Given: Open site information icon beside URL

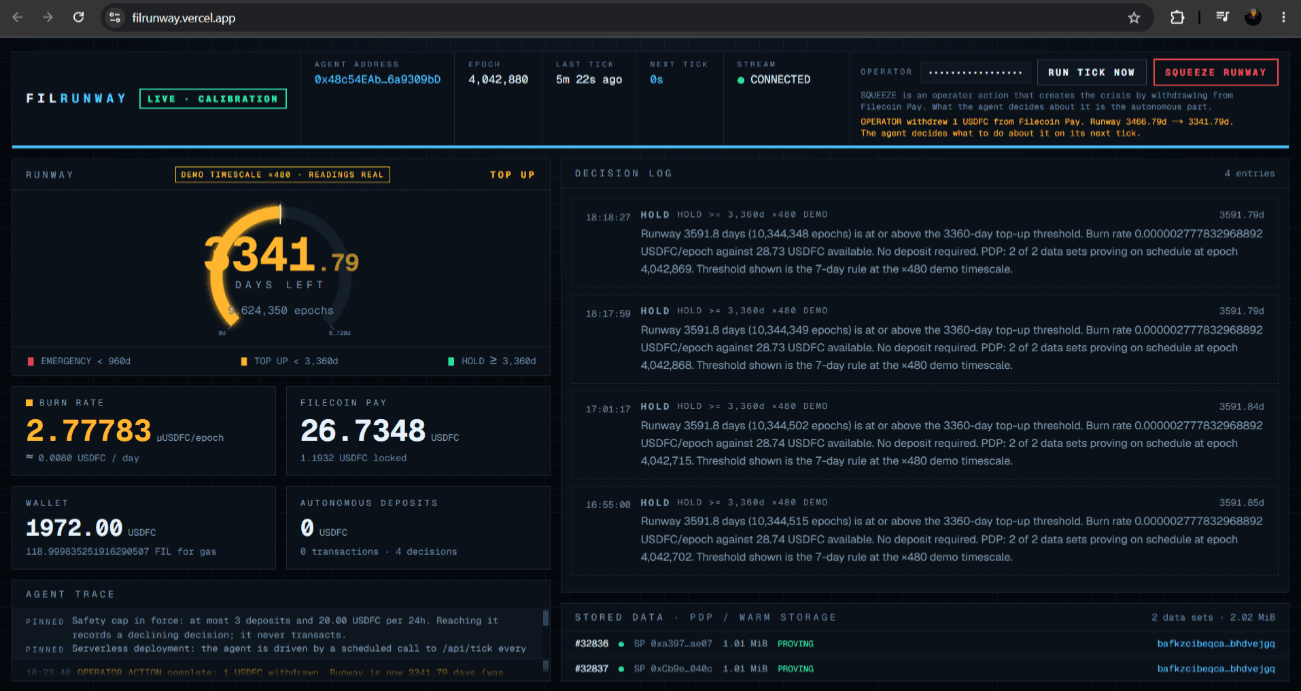Looking at the screenshot, I should click(115, 17).
